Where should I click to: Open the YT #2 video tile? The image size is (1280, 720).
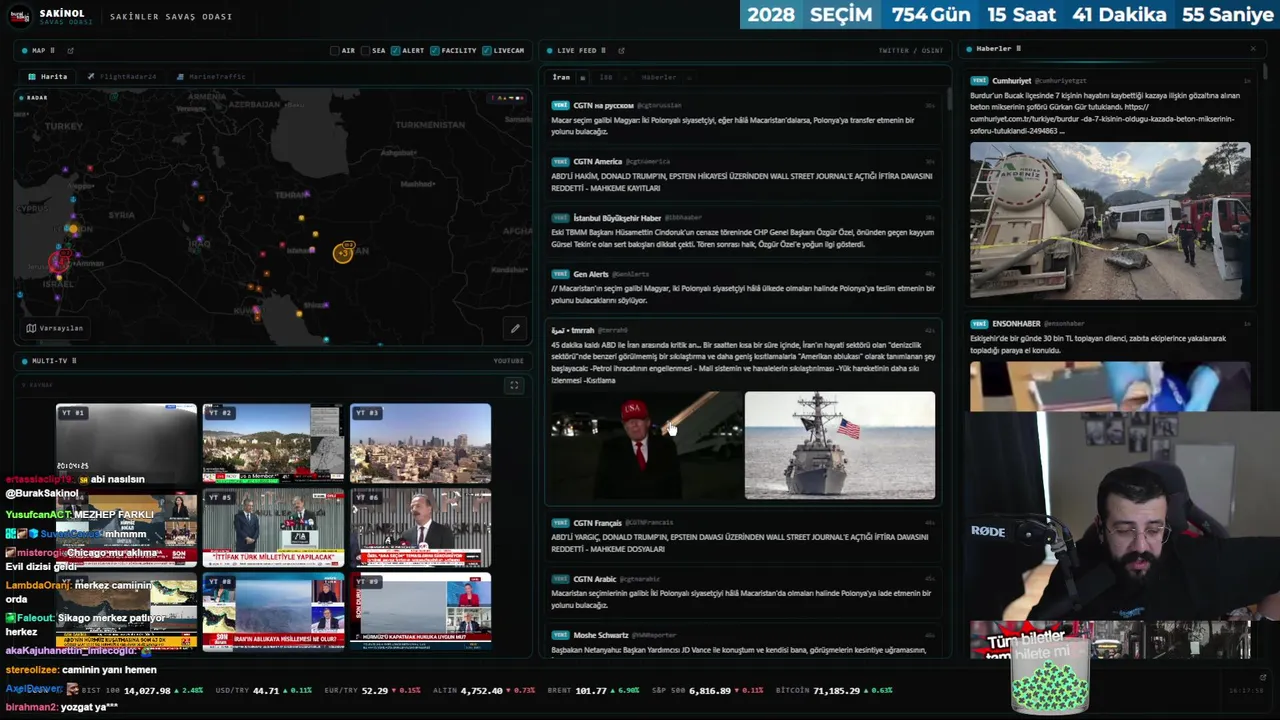pyautogui.click(x=273, y=443)
